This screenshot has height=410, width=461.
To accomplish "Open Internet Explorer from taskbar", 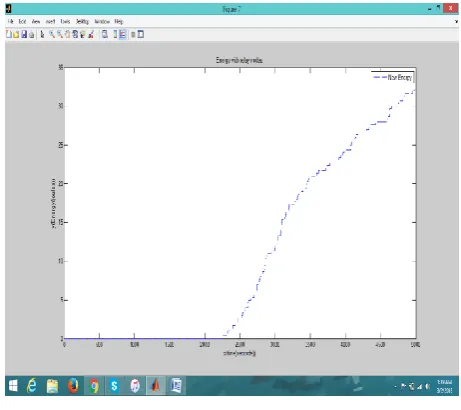I will coord(32,386).
